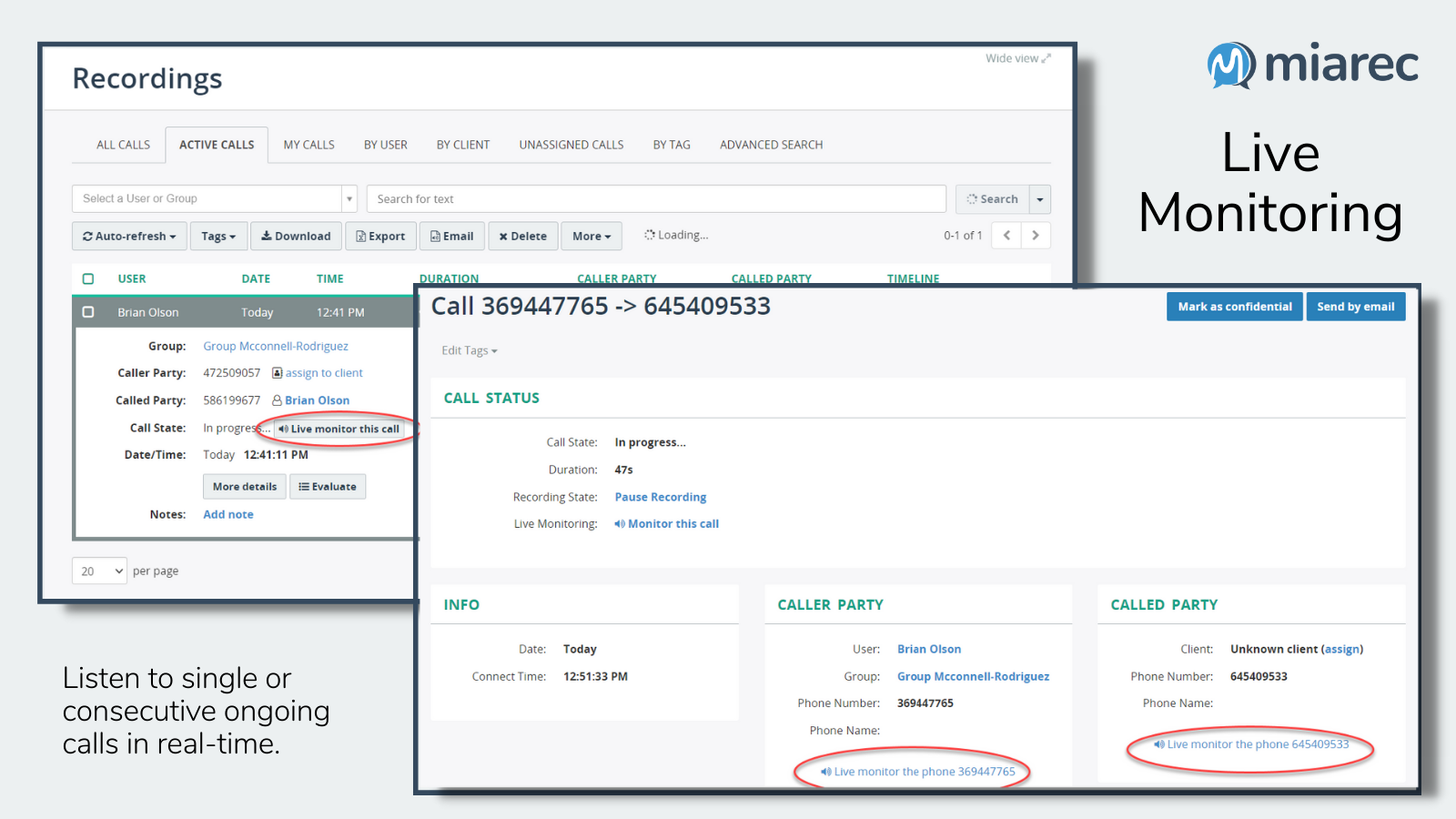Open the per page dropdown showing 20
The width and height of the screenshot is (1456, 819).
[x=98, y=571]
